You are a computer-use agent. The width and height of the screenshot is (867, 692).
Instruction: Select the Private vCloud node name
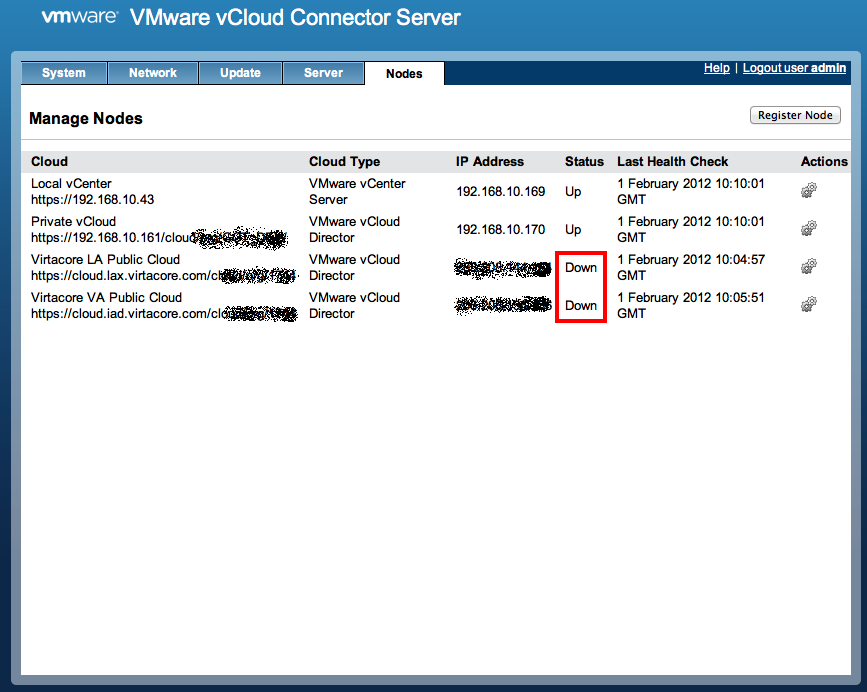pyautogui.click(x=74, y=221)
